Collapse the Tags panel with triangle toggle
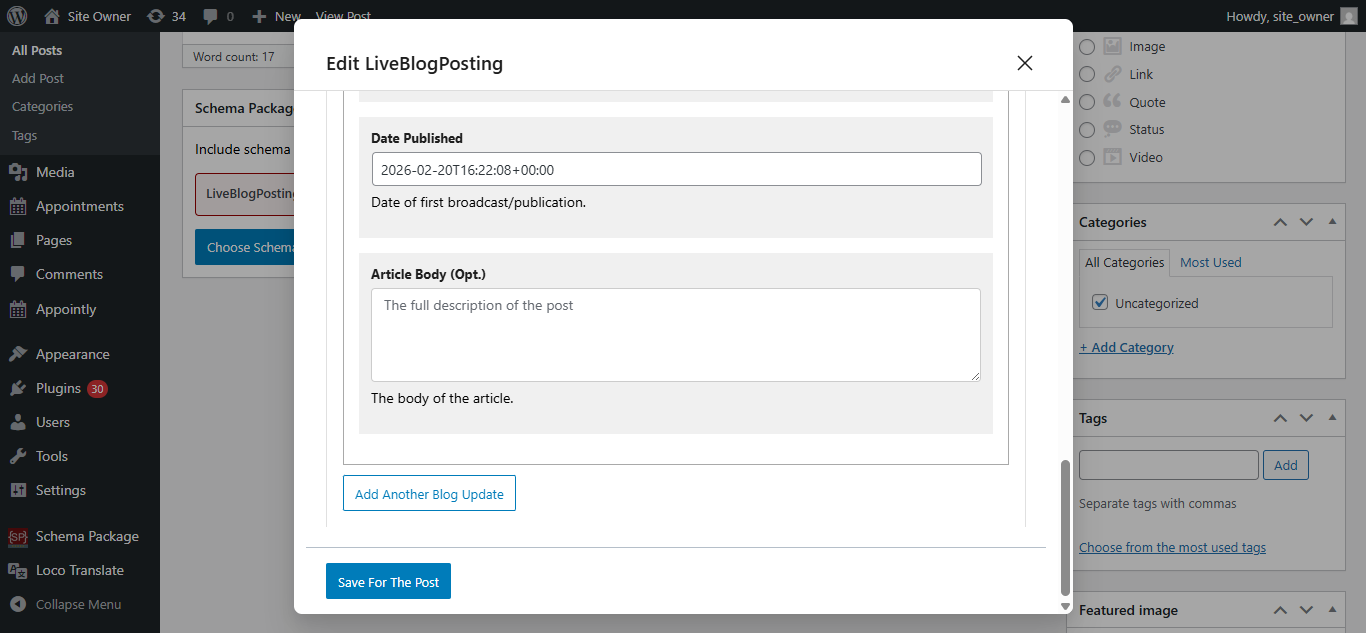 point(1332,418)
